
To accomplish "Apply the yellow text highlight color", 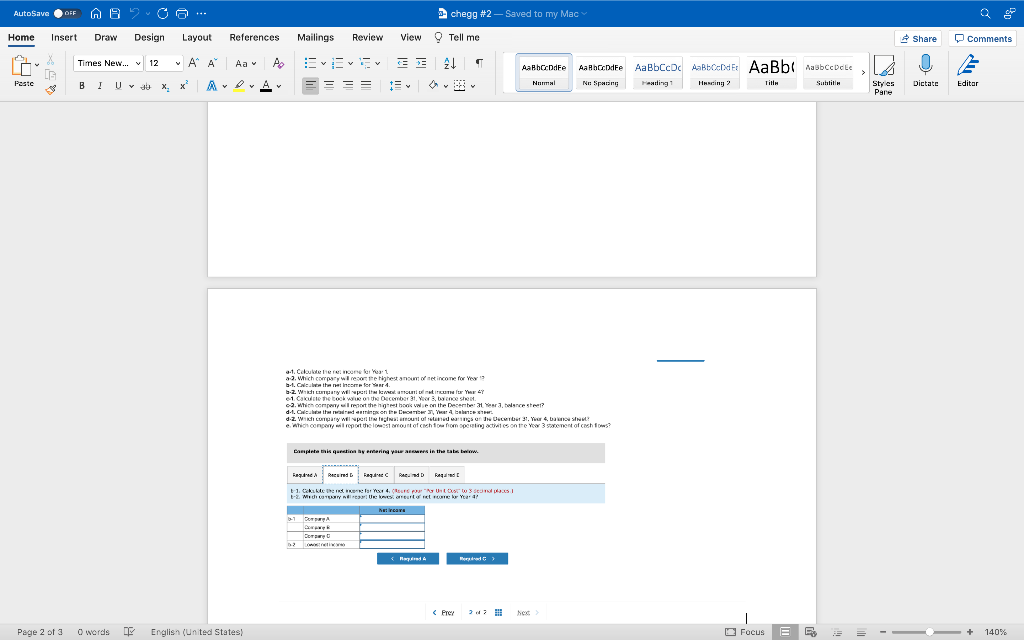I will [239, 86].
